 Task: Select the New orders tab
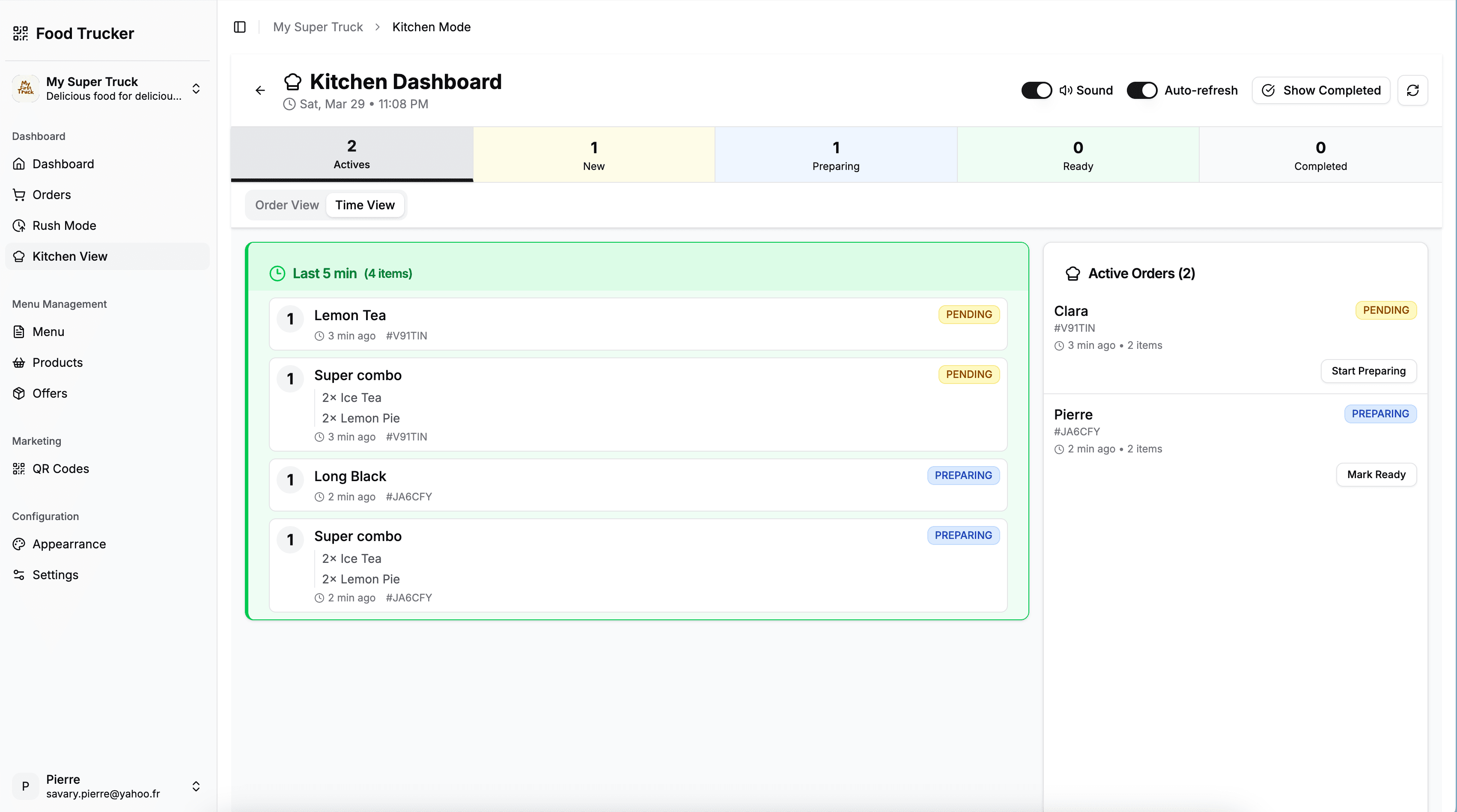tap(593, 155)
